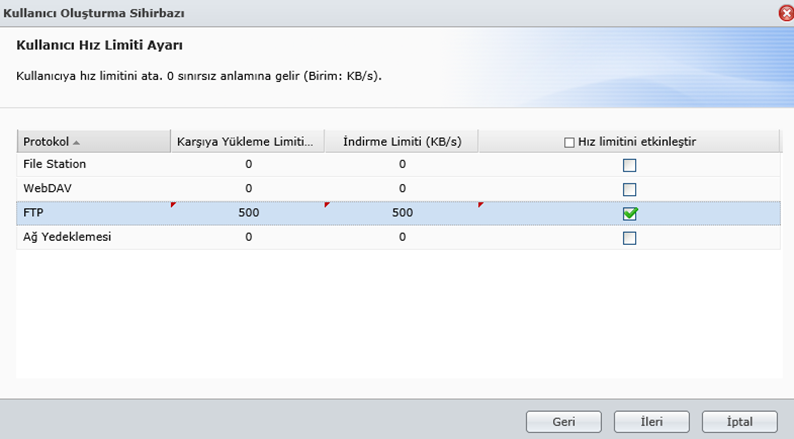The width and height of the screenshot is (794, 439).
Task: Sort by the Protokol column header
Action: click(94, 141)
